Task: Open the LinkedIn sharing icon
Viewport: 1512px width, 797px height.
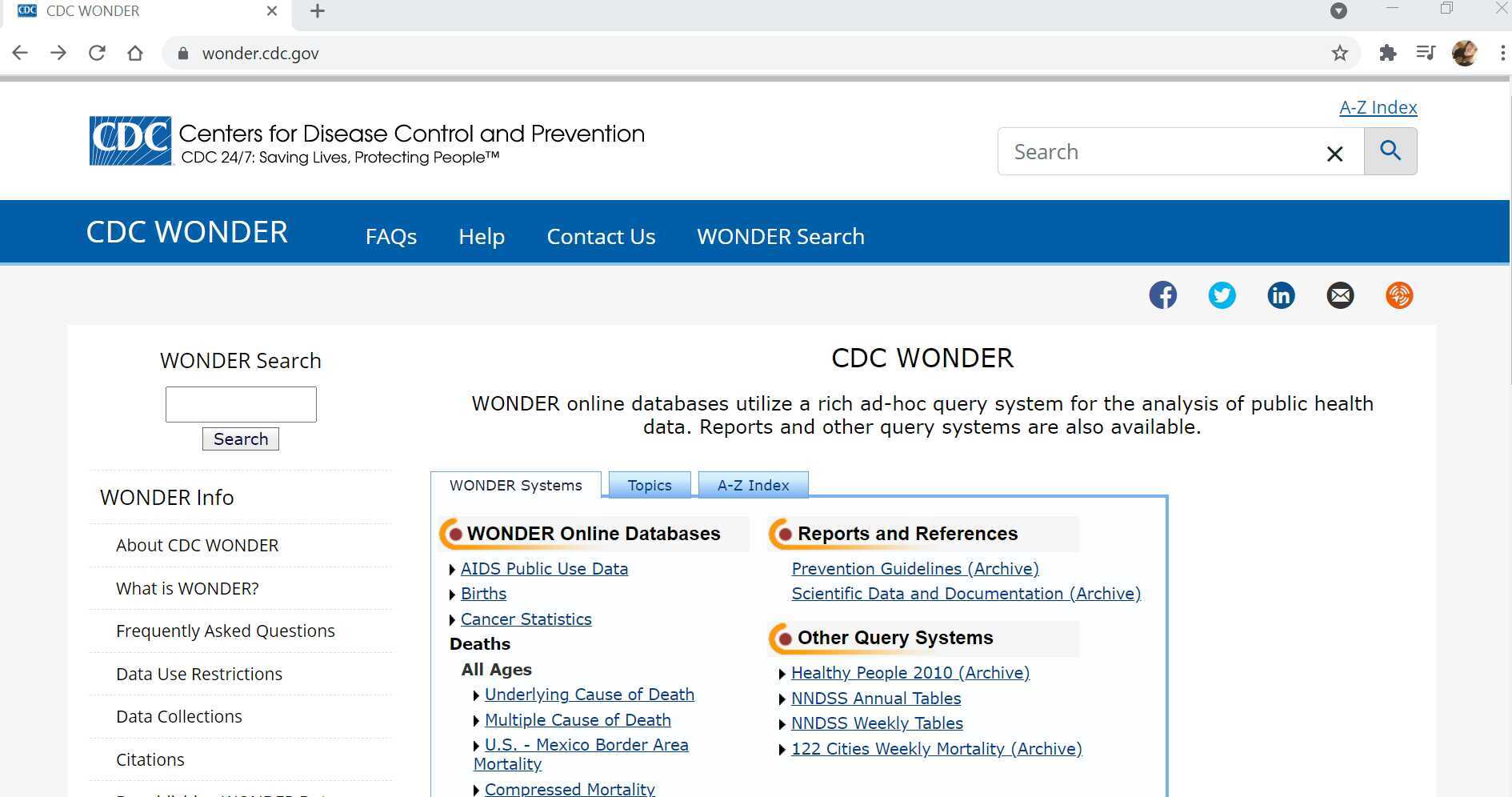Action: pos(1281,295)
